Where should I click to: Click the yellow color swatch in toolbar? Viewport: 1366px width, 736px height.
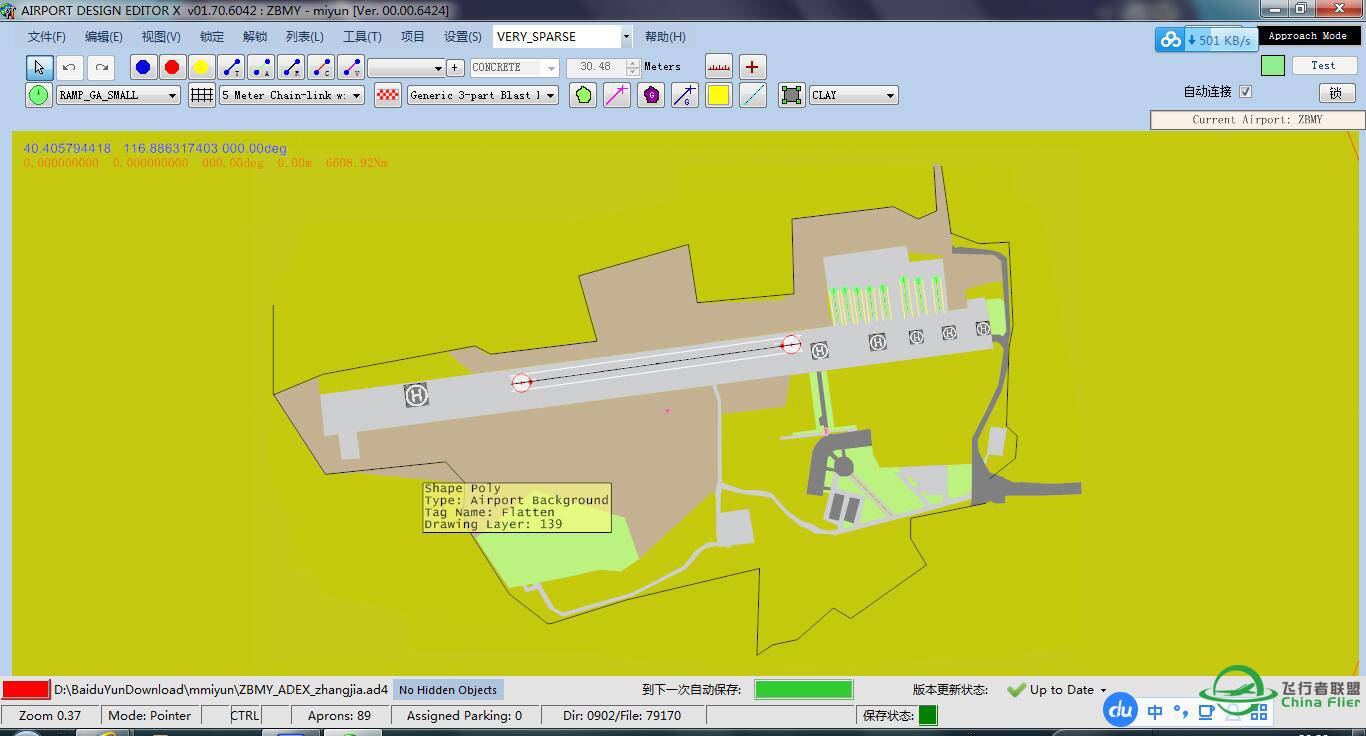point(719,95)
